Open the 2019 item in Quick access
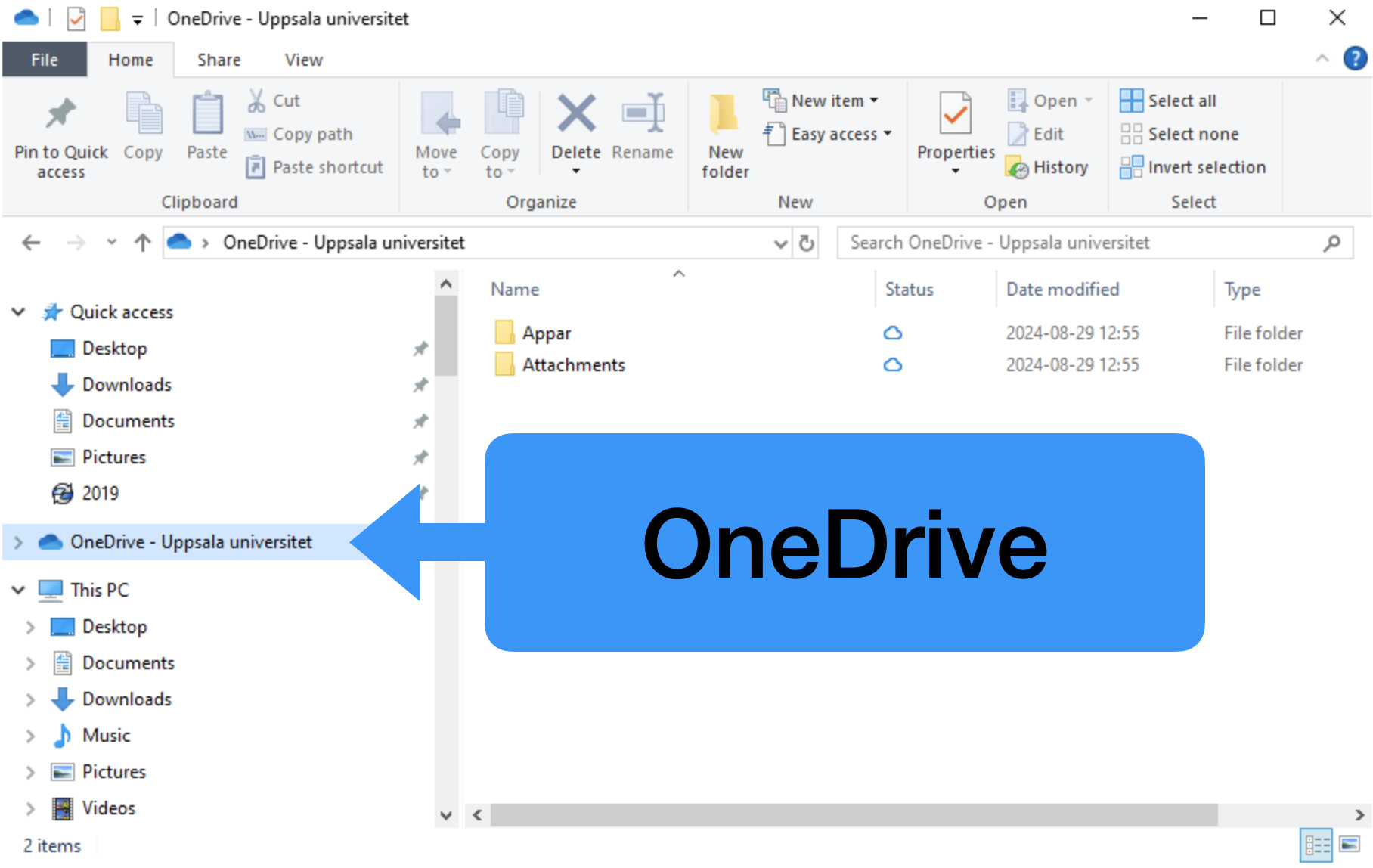 point(100,494)
